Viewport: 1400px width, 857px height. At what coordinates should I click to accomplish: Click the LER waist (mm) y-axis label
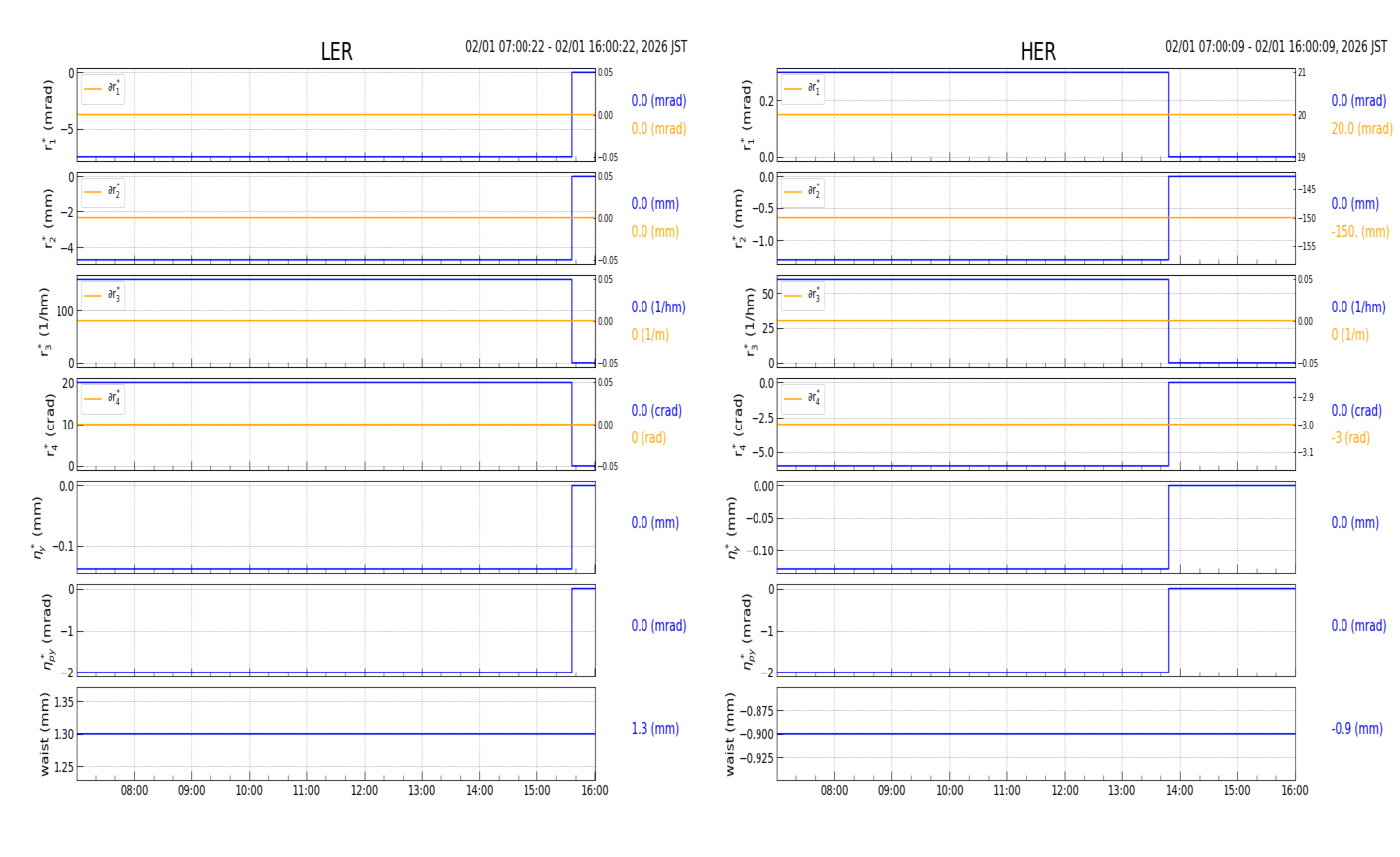(44, 734)
